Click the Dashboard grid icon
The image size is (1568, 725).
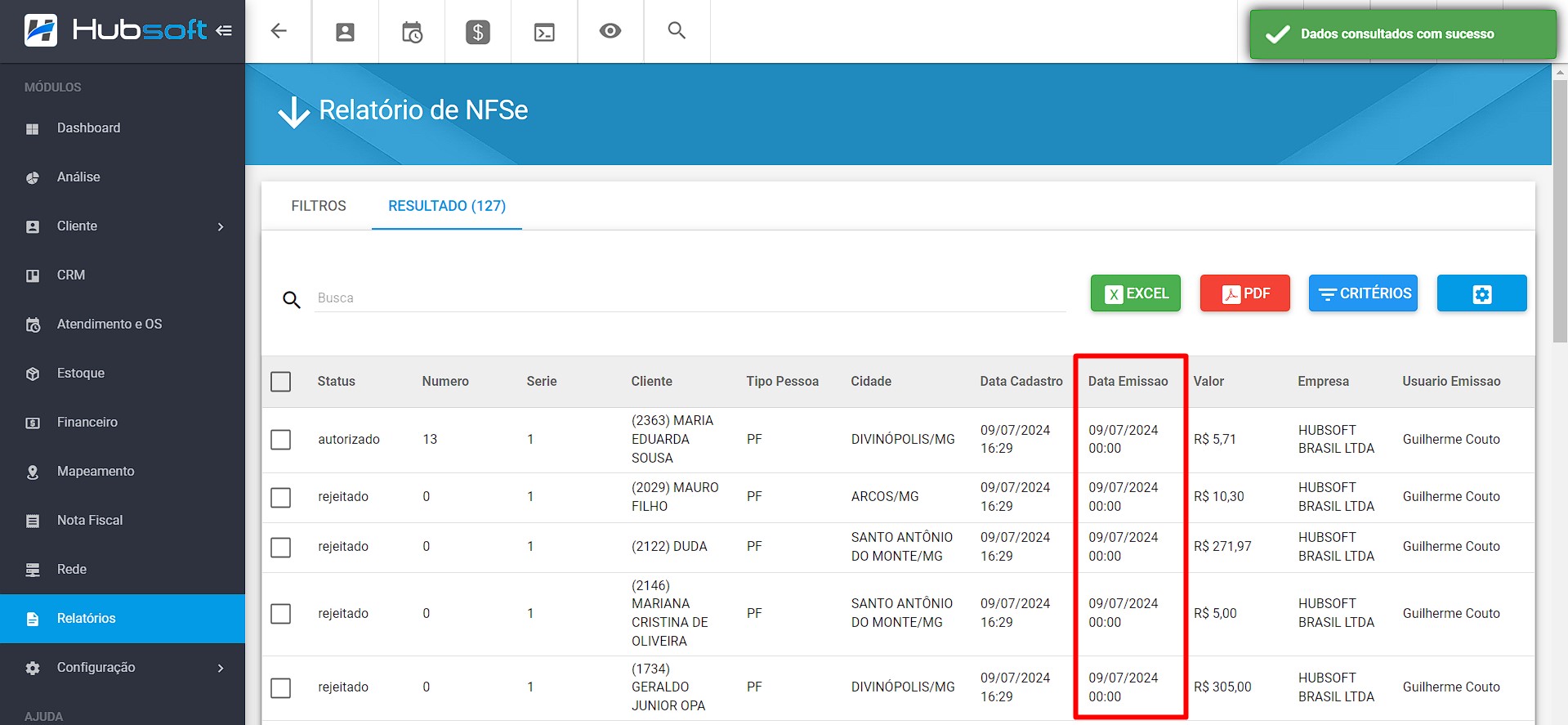(33, 129)
